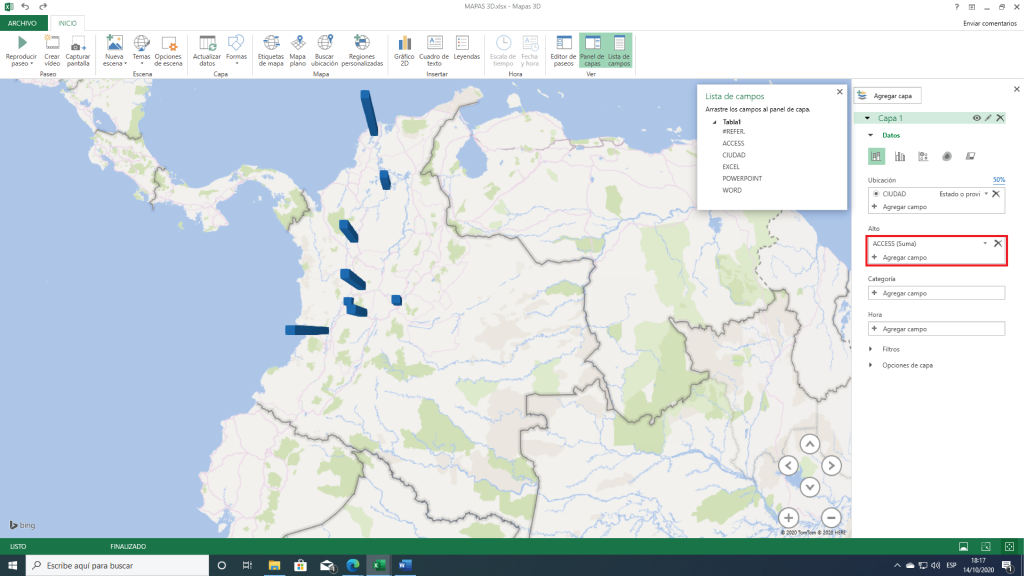Switch to the bubble chart visualization
The width and height of the screenshot is (1024, 576).
tap(923, 156)
